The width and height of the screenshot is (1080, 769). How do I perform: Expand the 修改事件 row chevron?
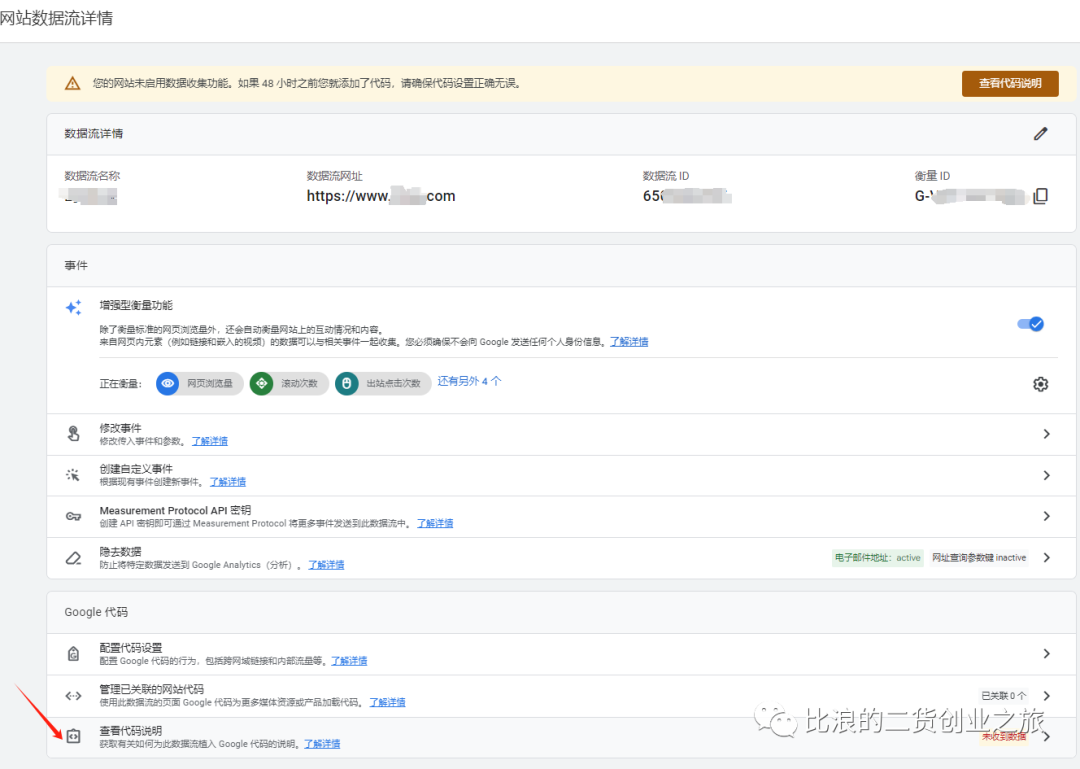click(1046, 434)
